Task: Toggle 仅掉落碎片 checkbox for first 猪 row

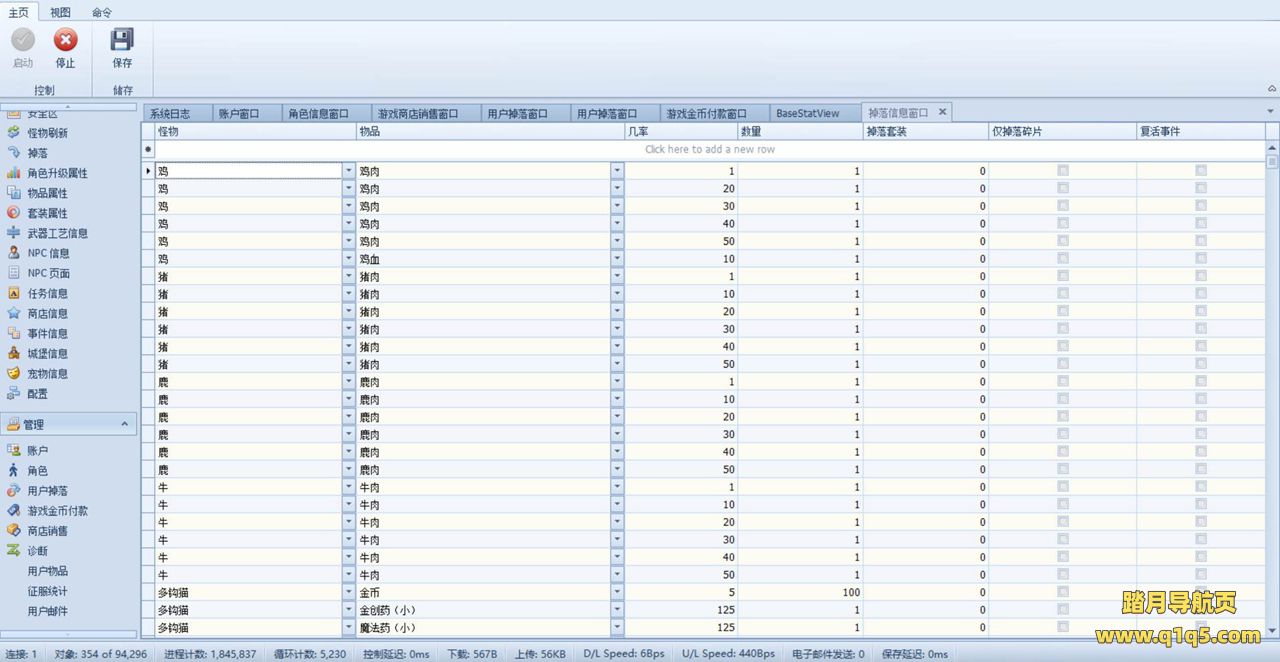Action: coord(1062,276)
